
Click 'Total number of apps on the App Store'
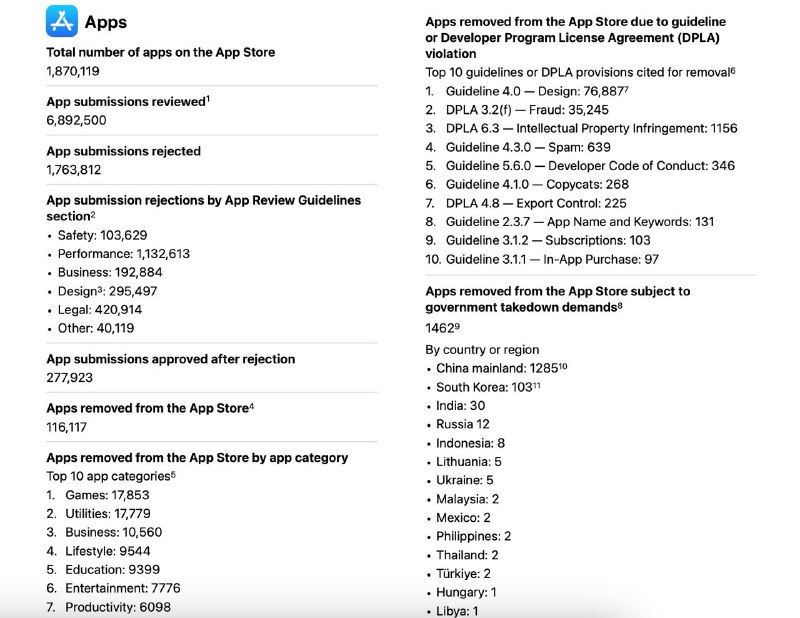[161, 52]
